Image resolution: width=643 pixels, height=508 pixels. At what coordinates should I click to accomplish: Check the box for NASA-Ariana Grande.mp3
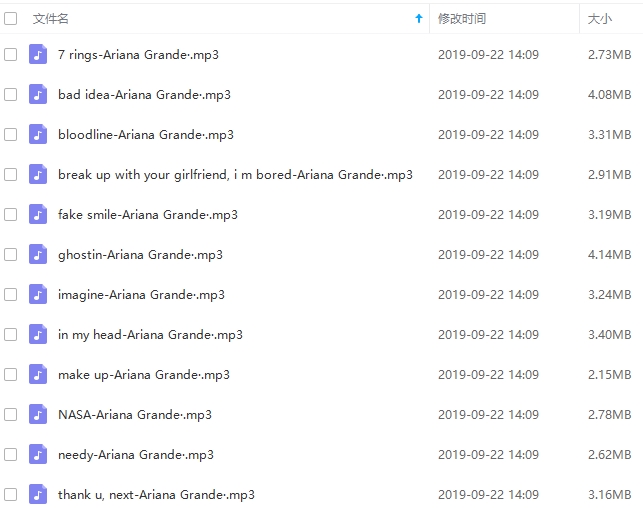[10, 415]
